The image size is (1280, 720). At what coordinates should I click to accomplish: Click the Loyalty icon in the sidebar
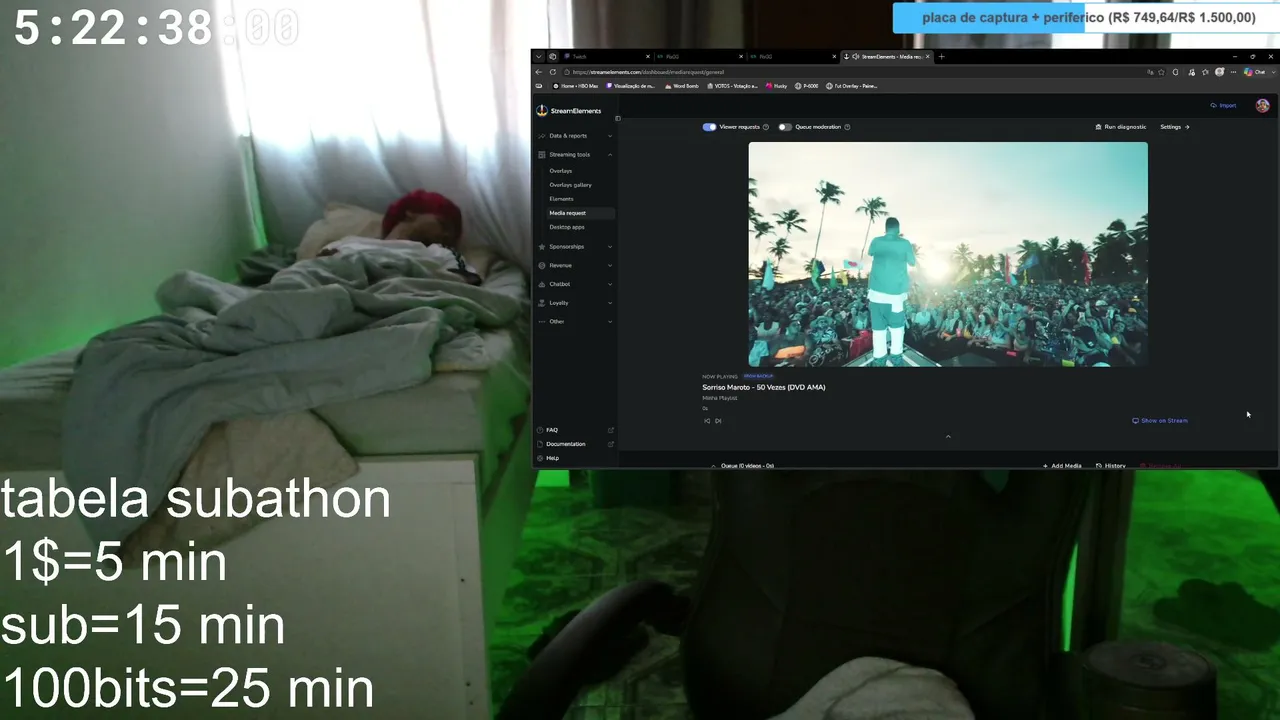[541, 303]
